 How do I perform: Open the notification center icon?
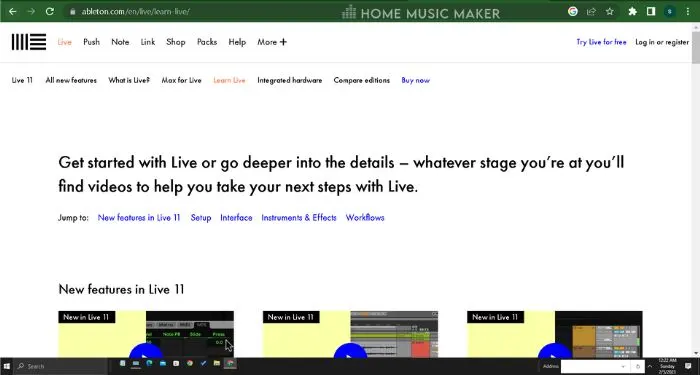688,366
